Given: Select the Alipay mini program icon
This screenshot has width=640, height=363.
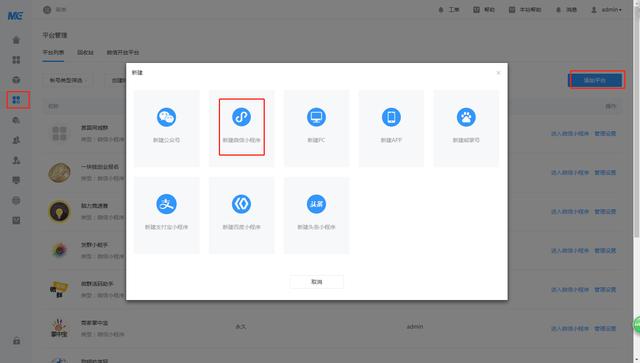Looking at the screenshot, I should (167, 204).
